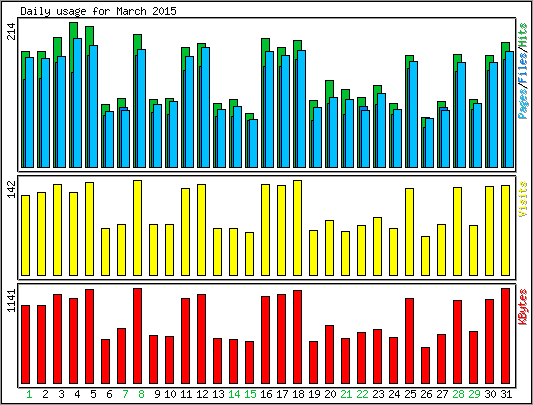Click green weekend day label 21
Screen dimensions: 533x405
[x=346, y=394]
